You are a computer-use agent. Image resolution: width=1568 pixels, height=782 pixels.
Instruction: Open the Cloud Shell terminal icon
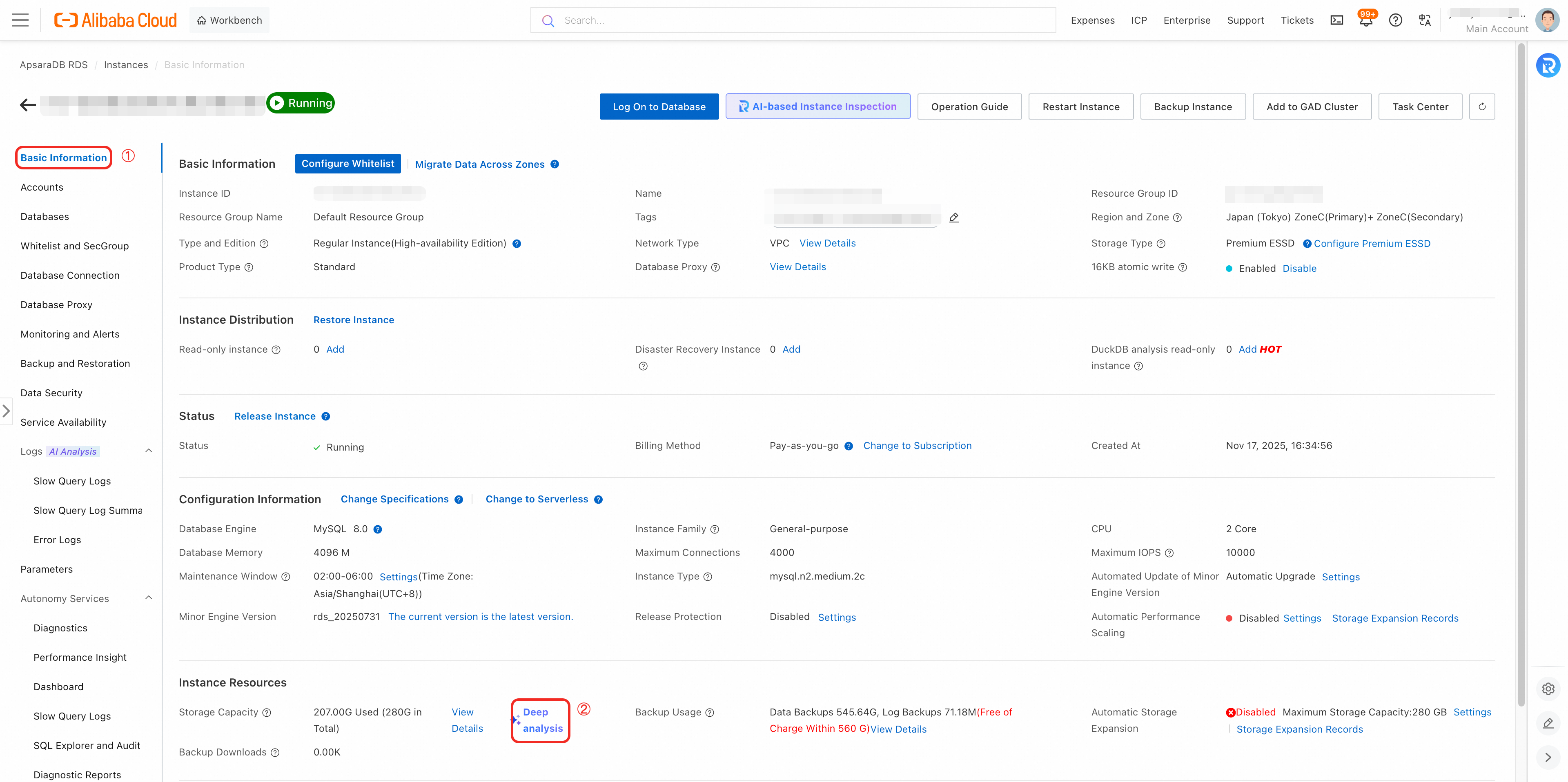pos(1337,21)
